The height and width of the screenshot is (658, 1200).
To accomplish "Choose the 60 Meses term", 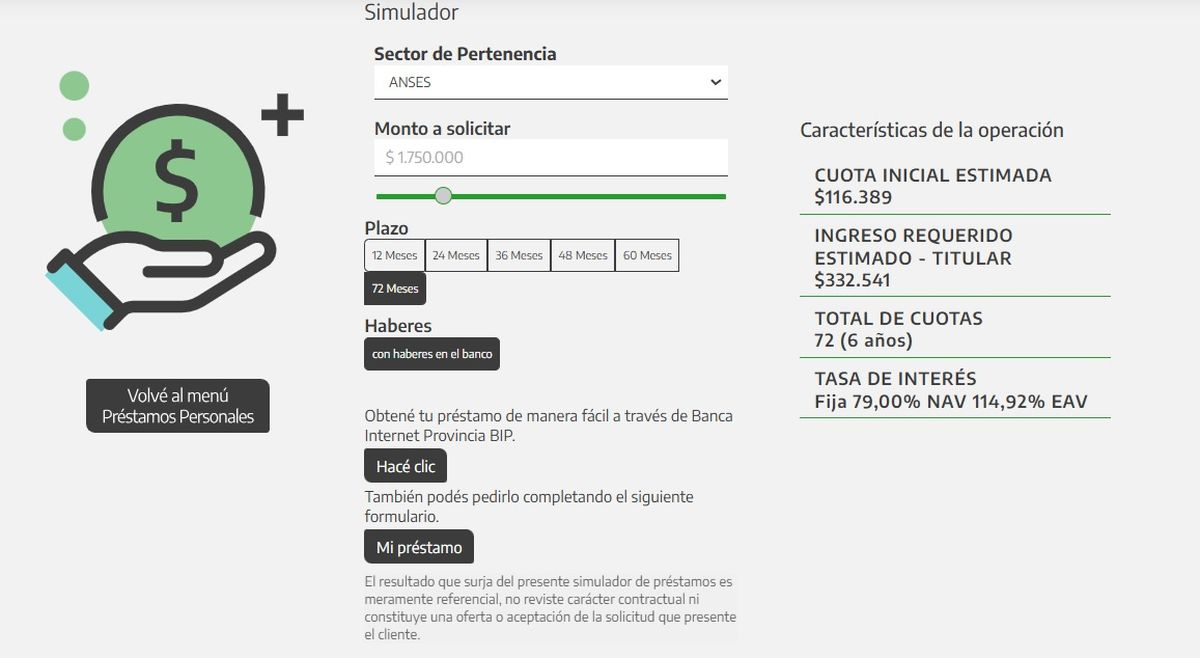I will 647,255.
